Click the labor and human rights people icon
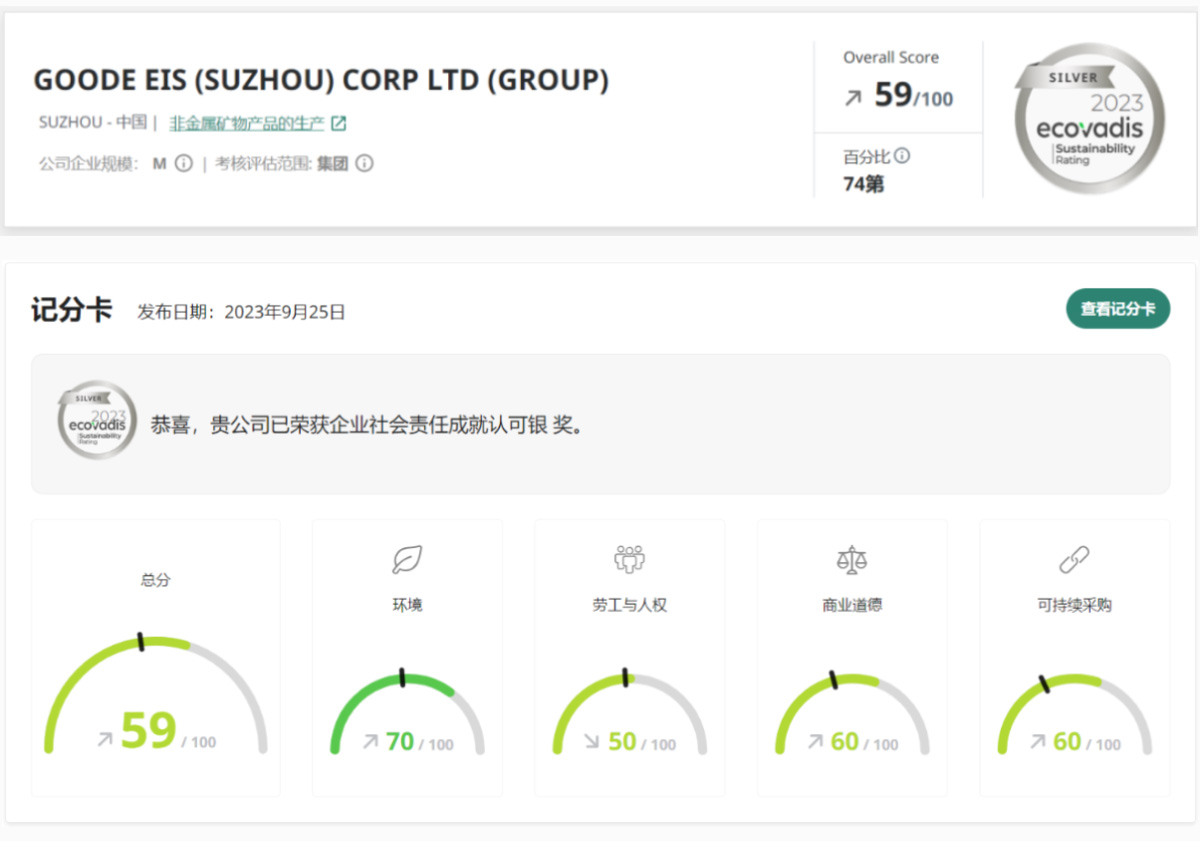Screen dimensions: 1200x841 point(629,560)
